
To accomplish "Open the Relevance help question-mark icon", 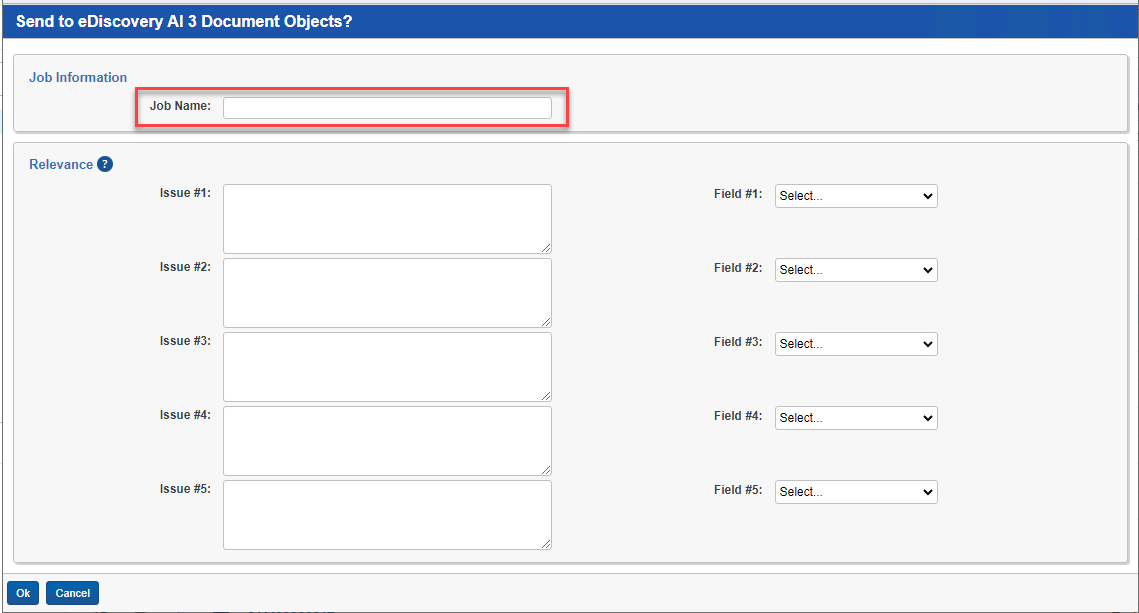I will click(x=105, y=164).
